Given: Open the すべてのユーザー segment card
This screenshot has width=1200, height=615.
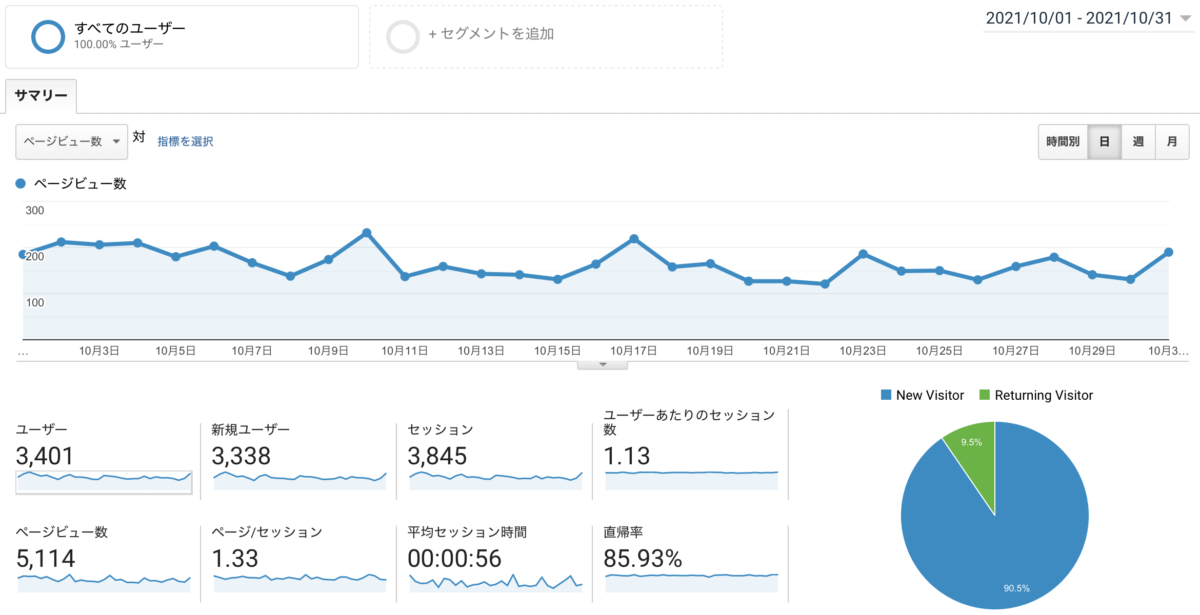Looking at the screenshot, I should tap(182, 36).
